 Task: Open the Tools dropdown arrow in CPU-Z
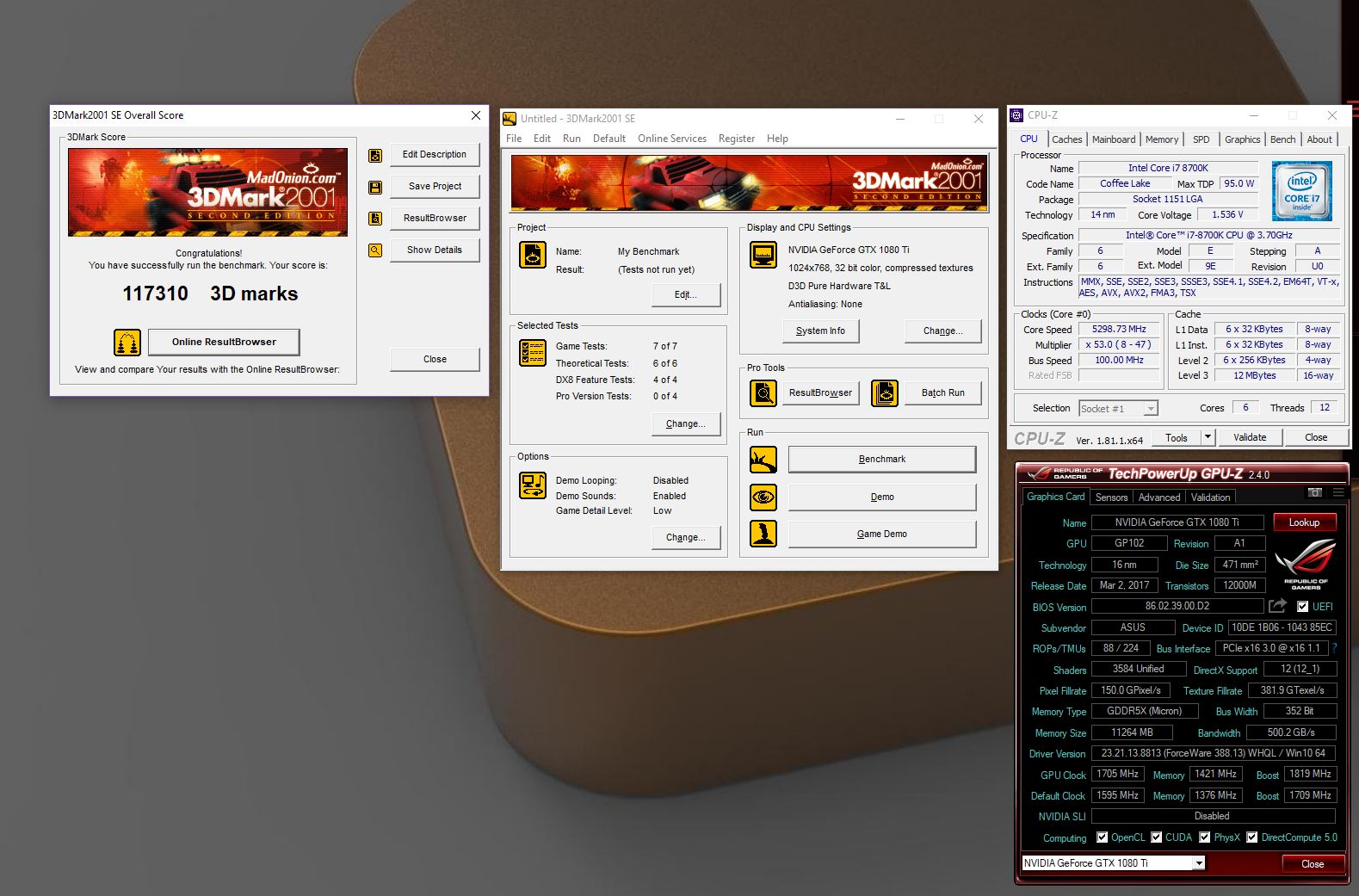pos(1208,437)
